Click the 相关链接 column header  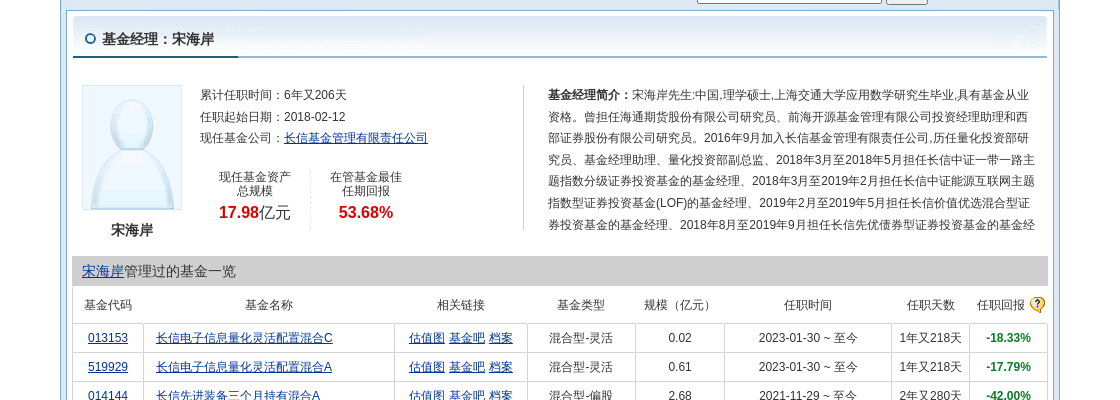click(461, 305)
